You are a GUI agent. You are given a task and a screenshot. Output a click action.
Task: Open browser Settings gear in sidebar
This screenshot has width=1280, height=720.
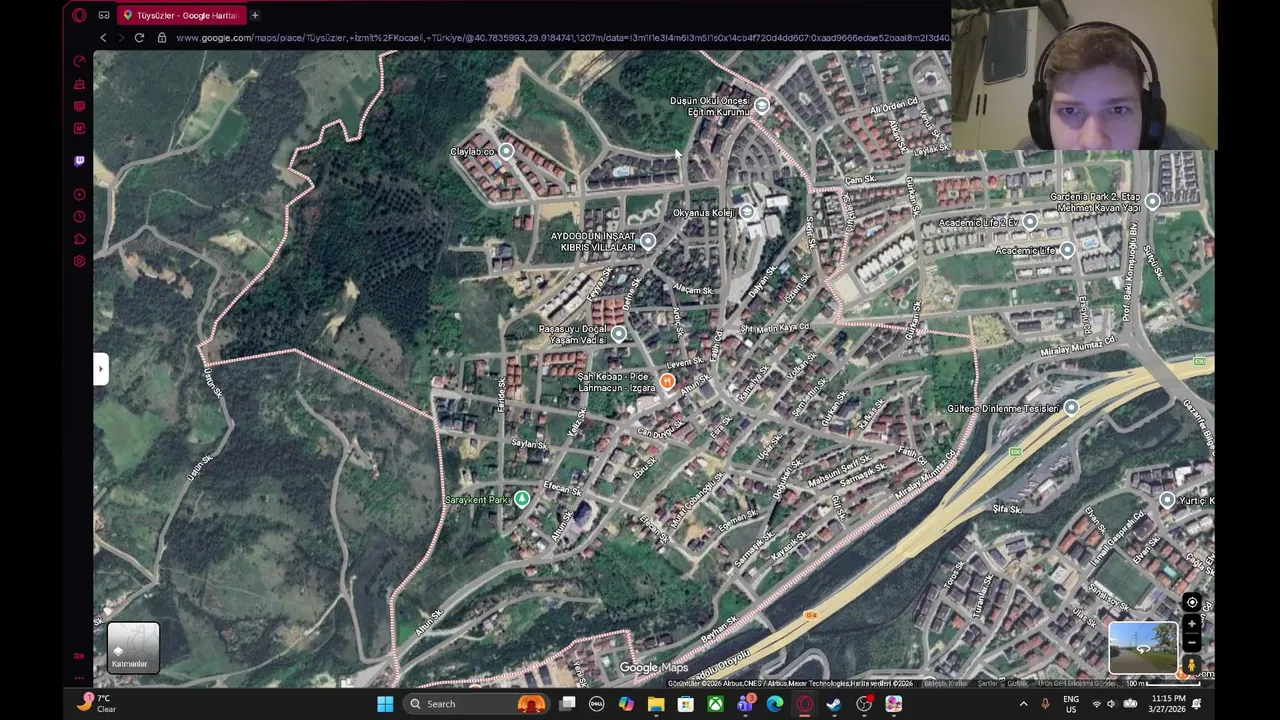point(79,261)
